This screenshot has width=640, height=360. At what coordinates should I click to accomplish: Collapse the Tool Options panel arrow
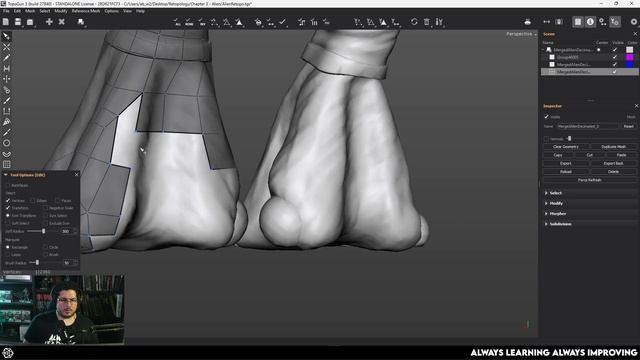click(x=6, y=175)
